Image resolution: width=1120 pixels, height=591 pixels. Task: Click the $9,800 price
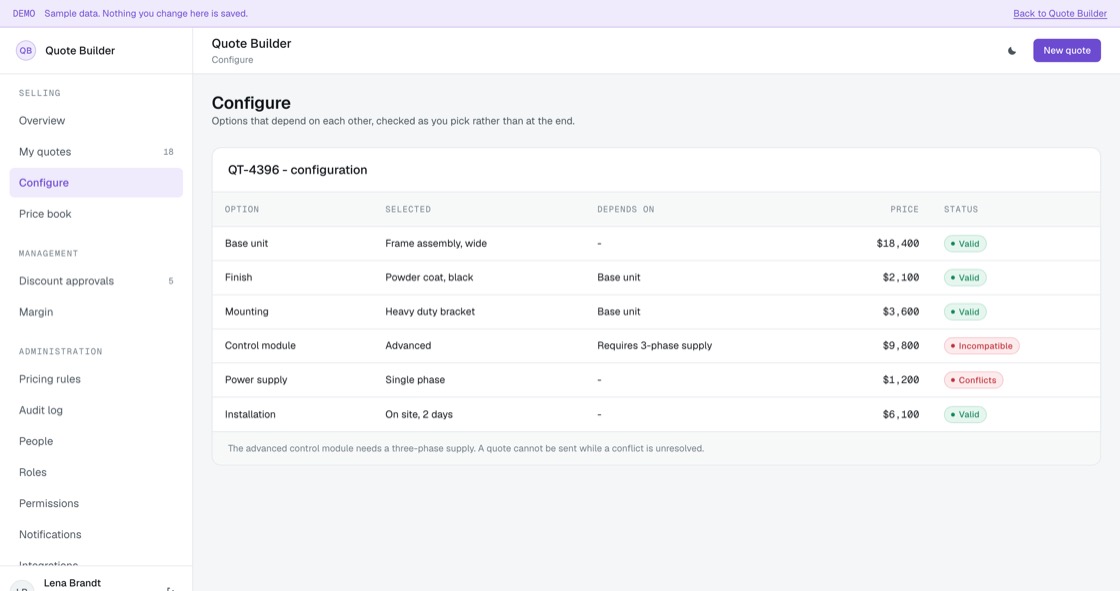(x=901, y=346)
